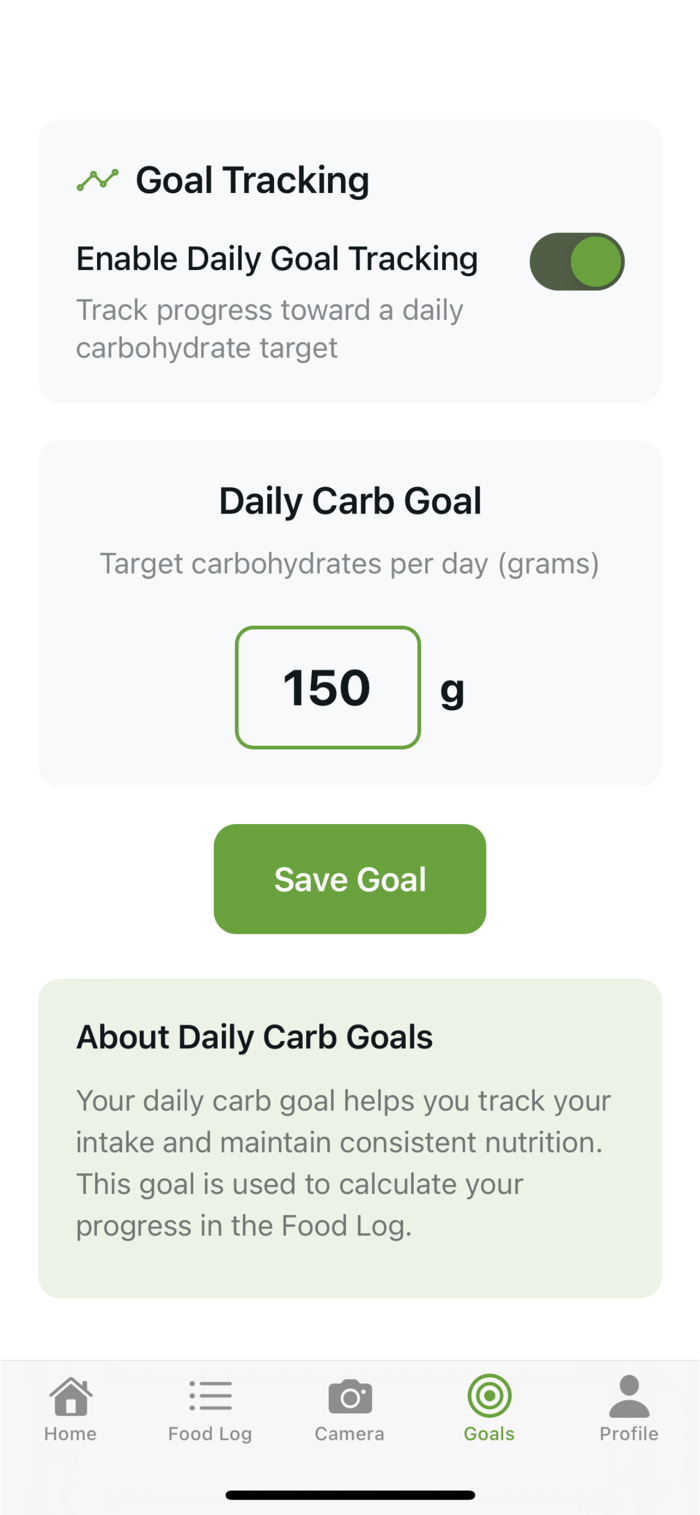Tap the green trend-line Goal Tracking icon
The height and width of the screenshot is (1515, 700).
tap(97, 180)
